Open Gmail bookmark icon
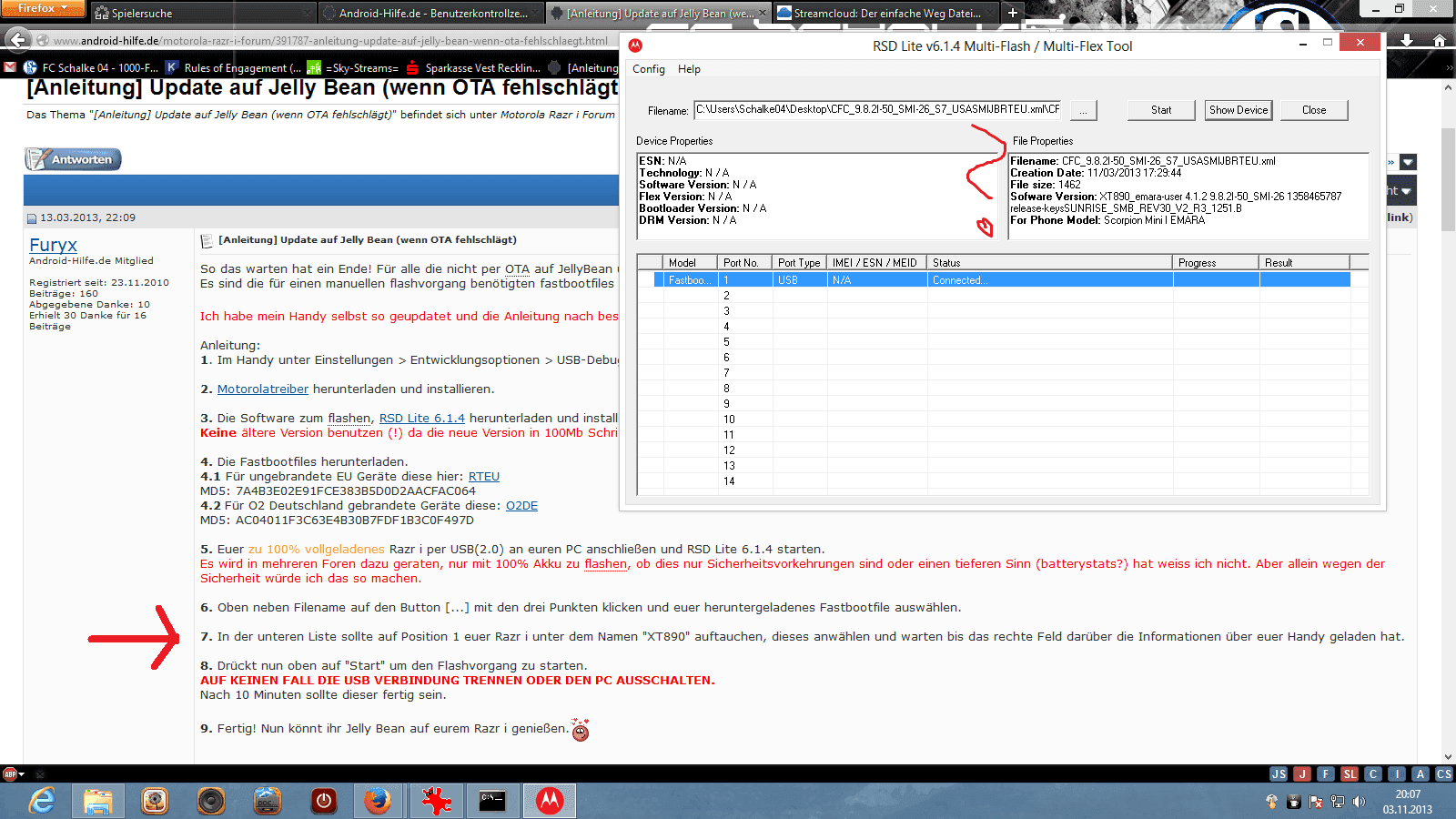 pos(10,67)
